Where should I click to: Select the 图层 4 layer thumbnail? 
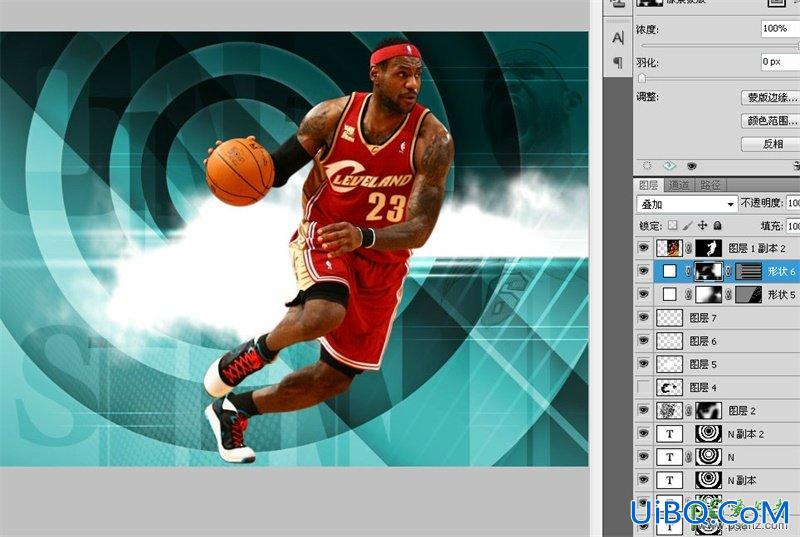click(x=669, y=388)
